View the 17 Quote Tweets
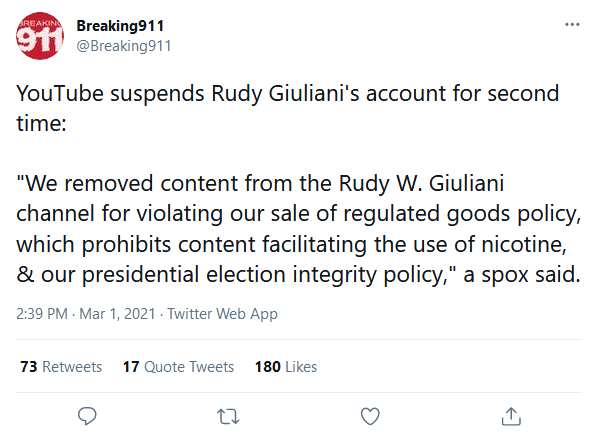Screen dimensions: 598x439 point(178,367)
